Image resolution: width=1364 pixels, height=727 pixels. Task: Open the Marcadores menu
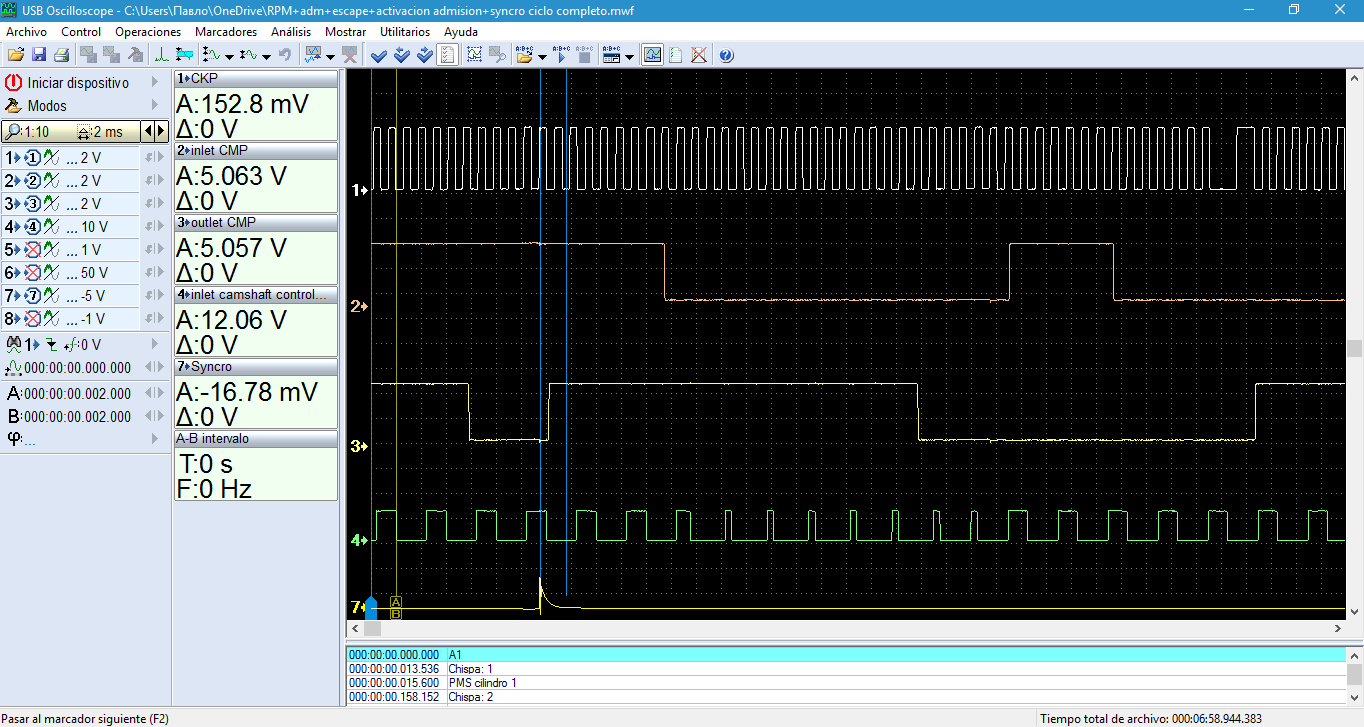coord(225,32)
